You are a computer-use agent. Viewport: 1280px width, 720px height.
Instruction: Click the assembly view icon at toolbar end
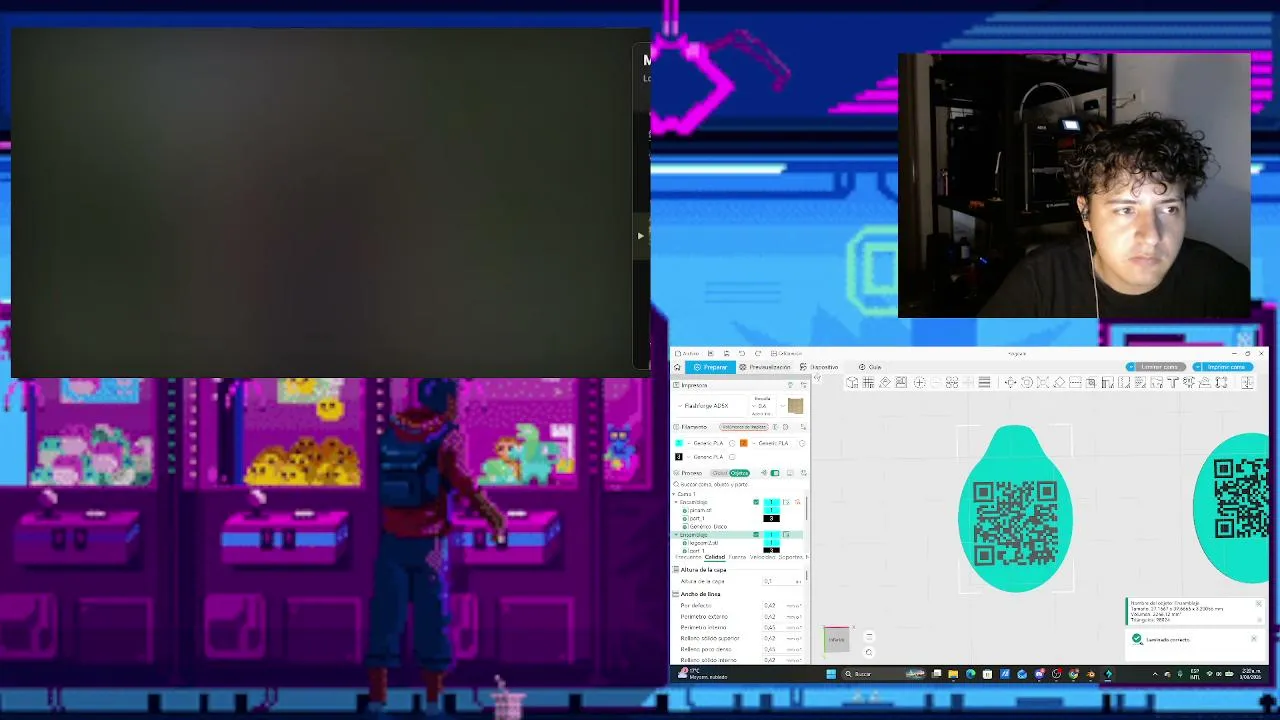[1247, 382]
